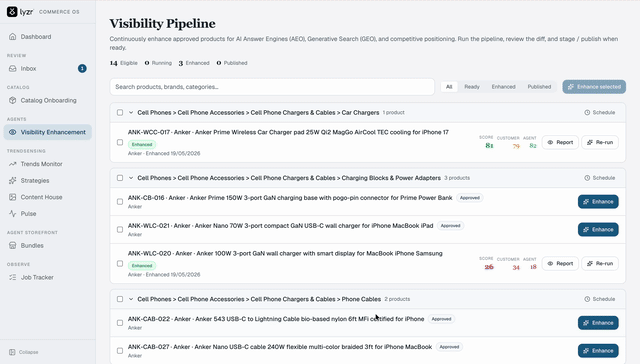Check the ANK-CB-016 product checkbox
Viewport: 640px width, 364px height.
point(120,202)
